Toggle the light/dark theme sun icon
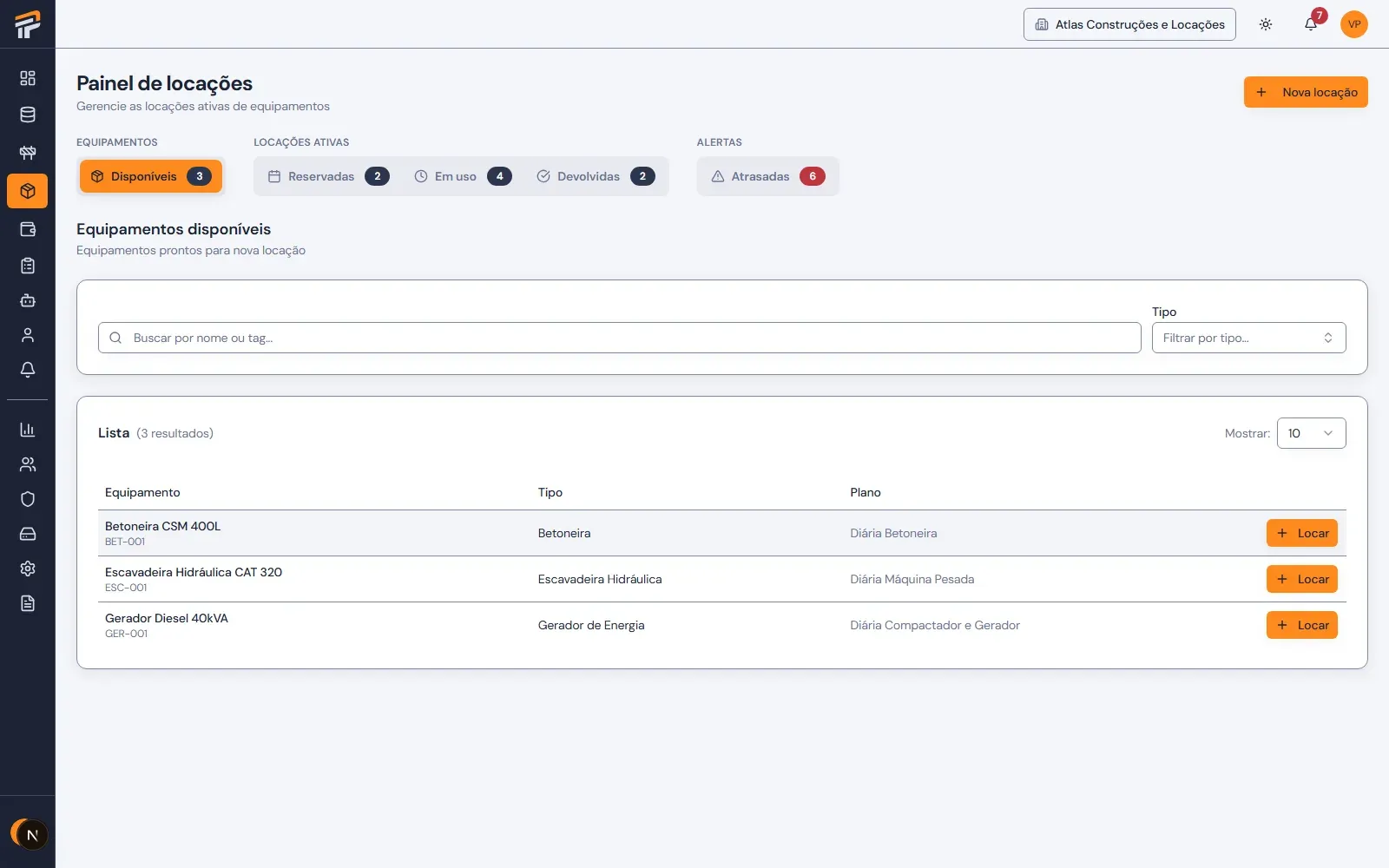This screenshot has height=868, width=1389. pos(1266,24)
